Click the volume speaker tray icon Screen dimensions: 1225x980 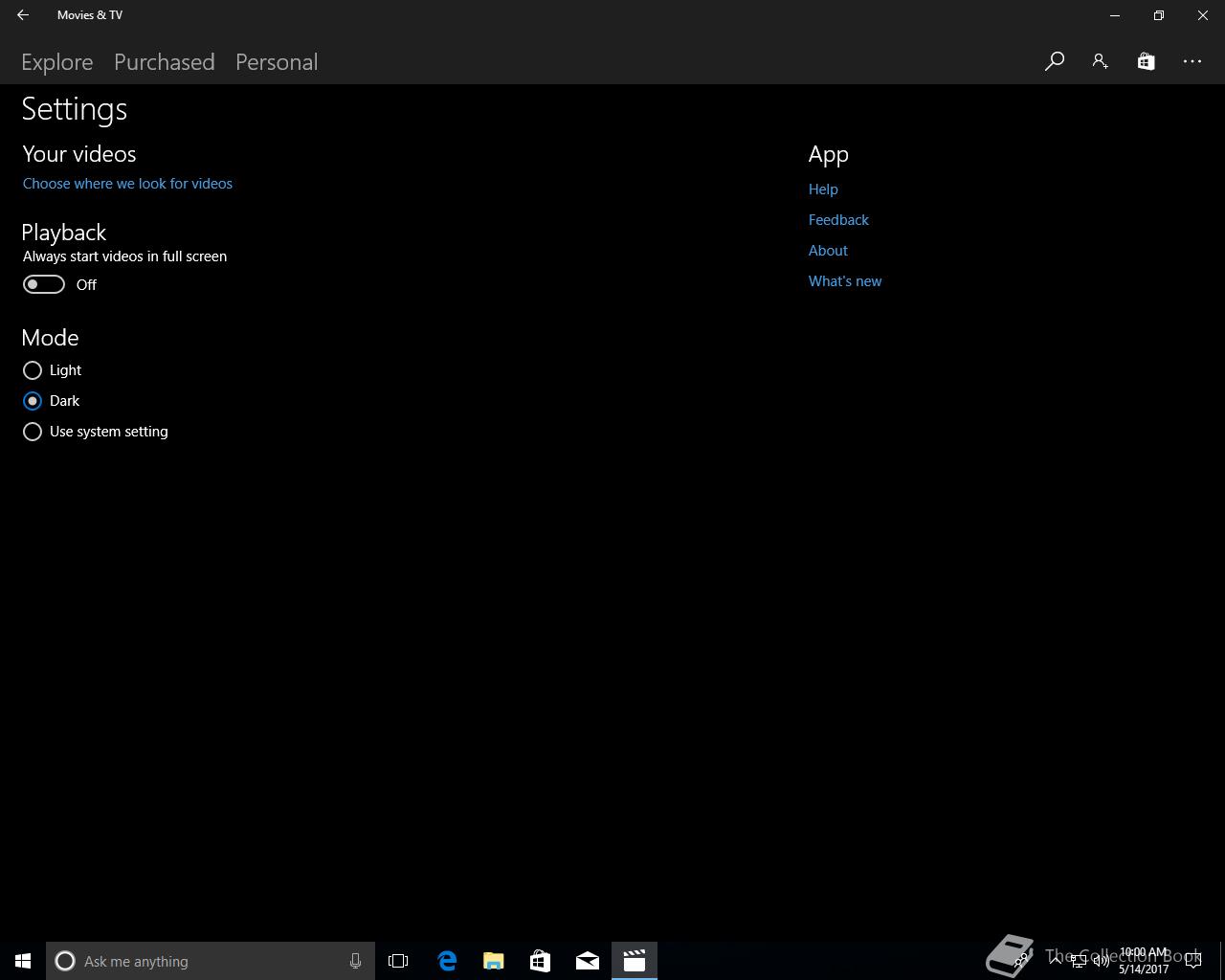point(1102,961)
